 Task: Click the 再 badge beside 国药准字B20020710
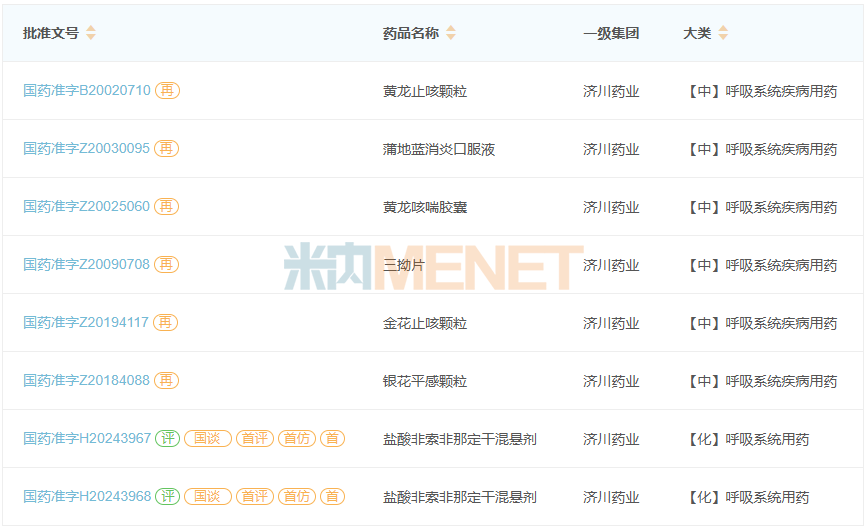(x=167, y=90)
